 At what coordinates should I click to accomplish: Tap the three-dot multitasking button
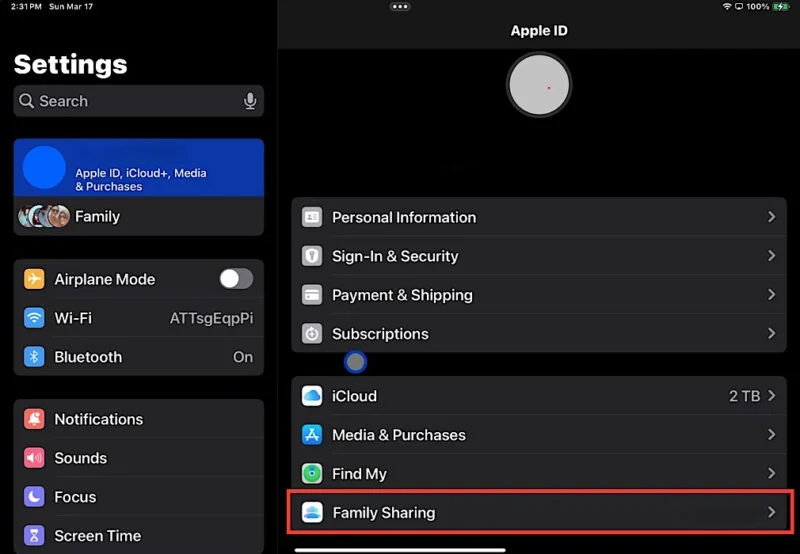coord(400,7)
